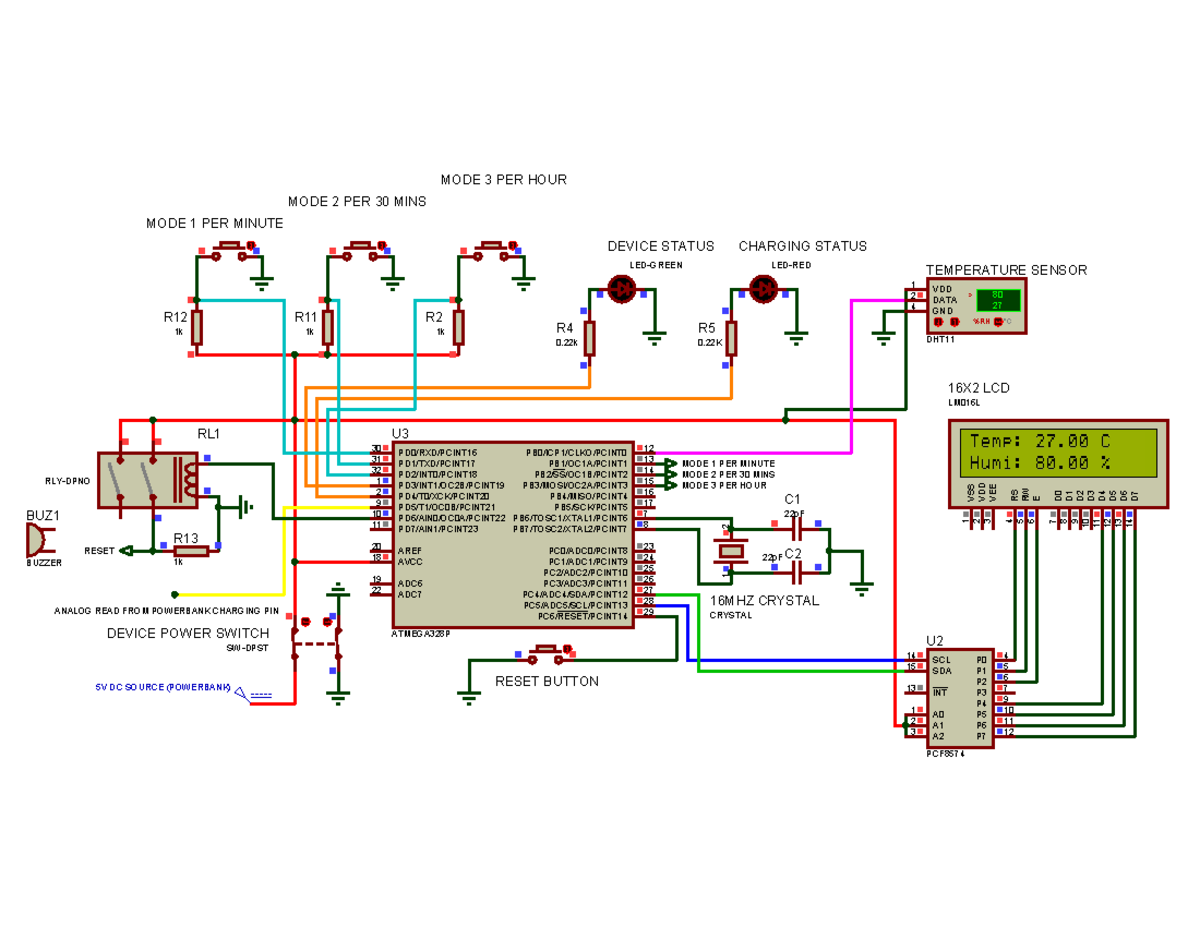The height and width of the screenshot is (927, 1200).
Task: Click the reset push button symbol
Action: [546, 653]
